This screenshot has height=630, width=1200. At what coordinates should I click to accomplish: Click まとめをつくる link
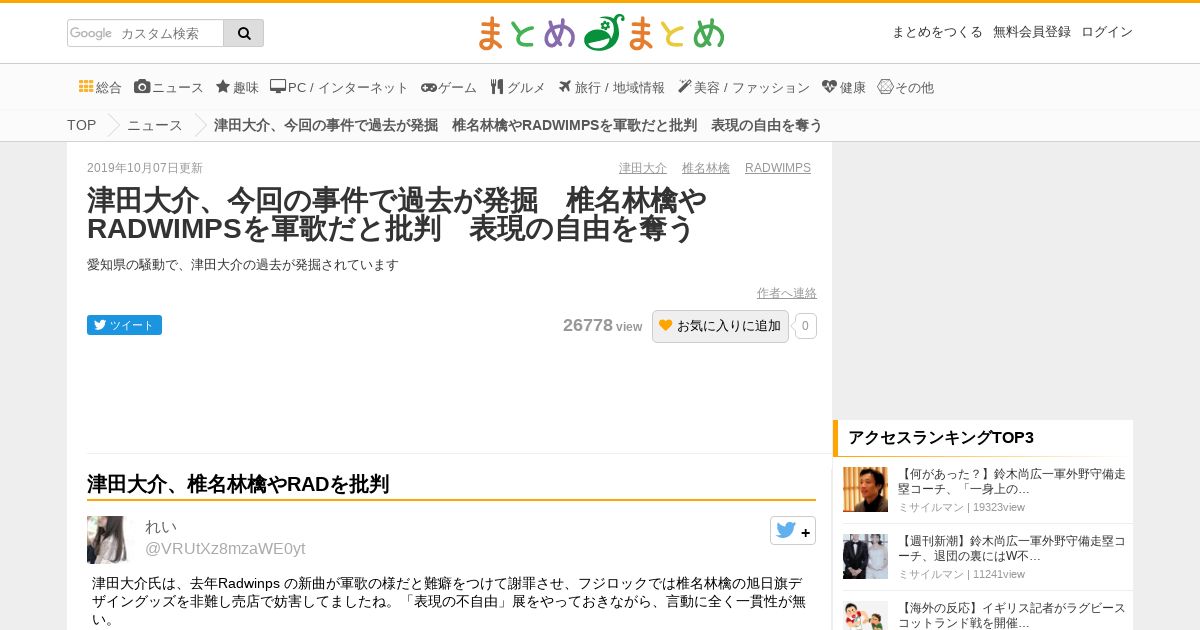pos(937,32)
